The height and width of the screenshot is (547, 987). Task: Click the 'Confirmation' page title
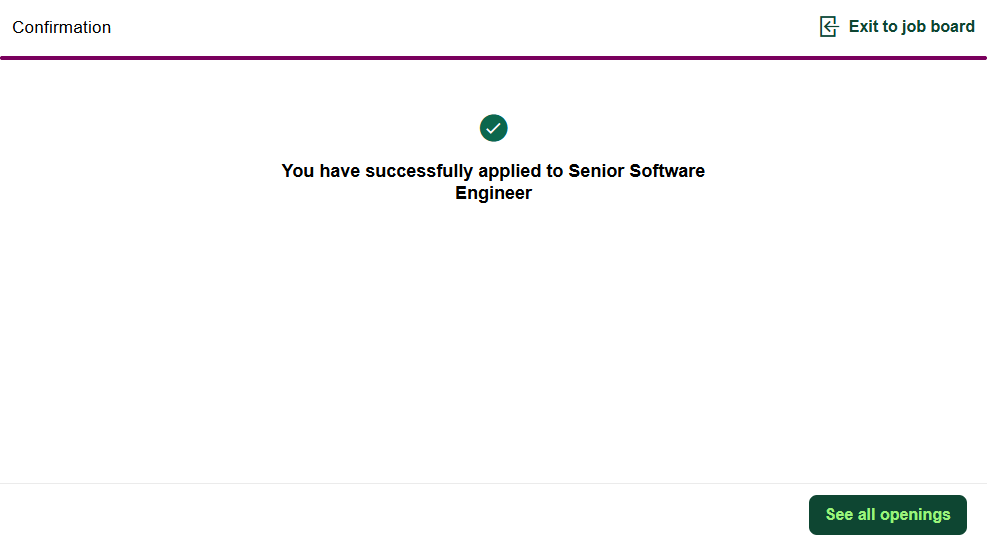[62, 28]
